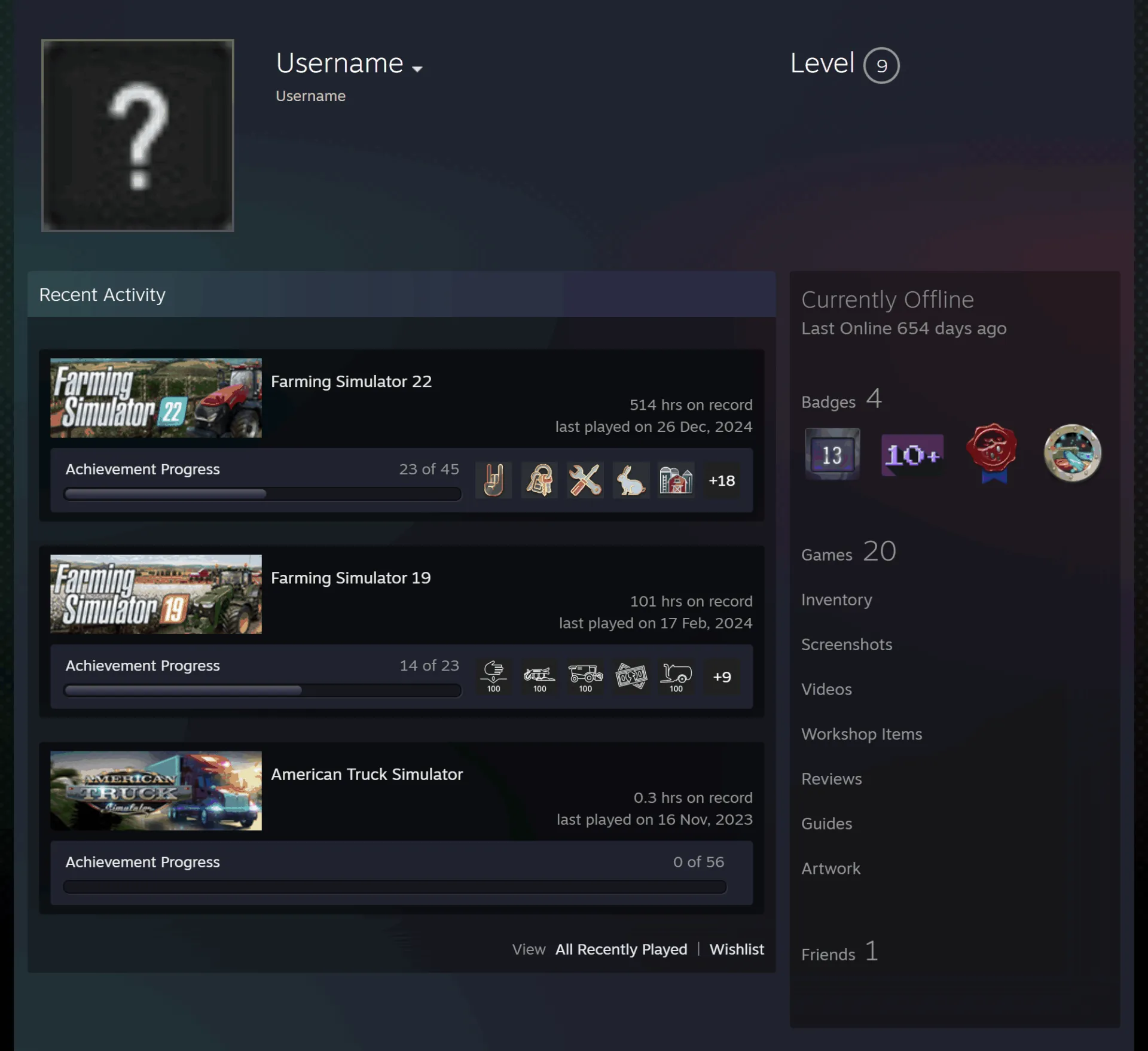This screenshot has width=1148, height=1051.
Task: Click the money bills achievement icon
Action: pyautogui.click(x=631, y=677)
